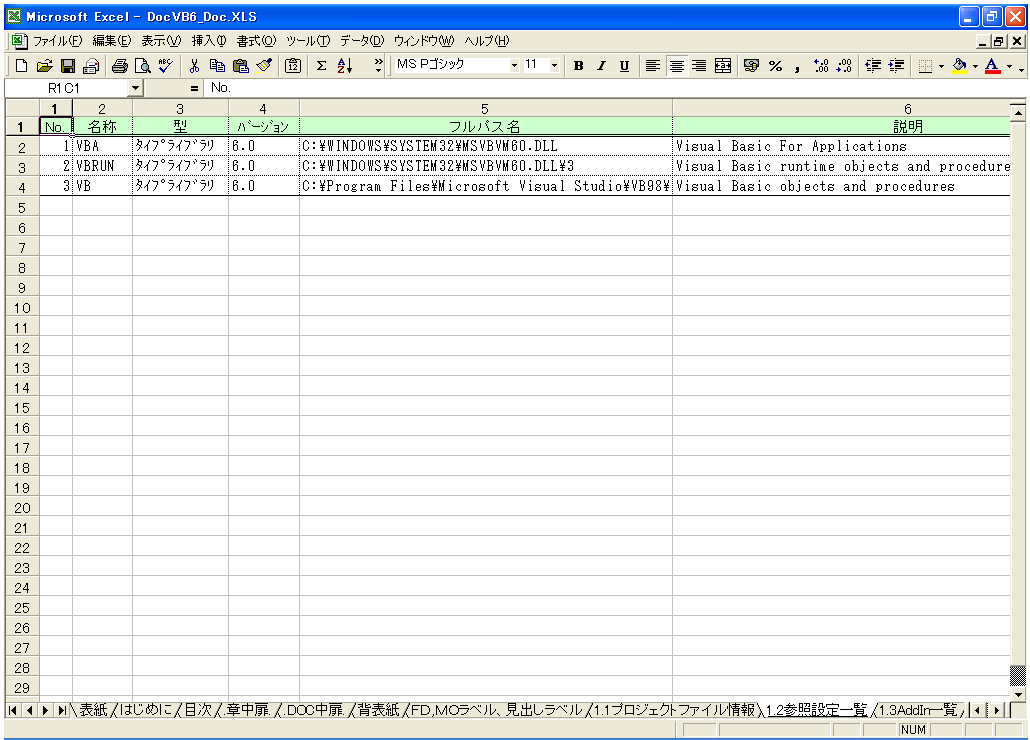
Task: Switch to the 目次 sheet tab
Action: point(198,710)
